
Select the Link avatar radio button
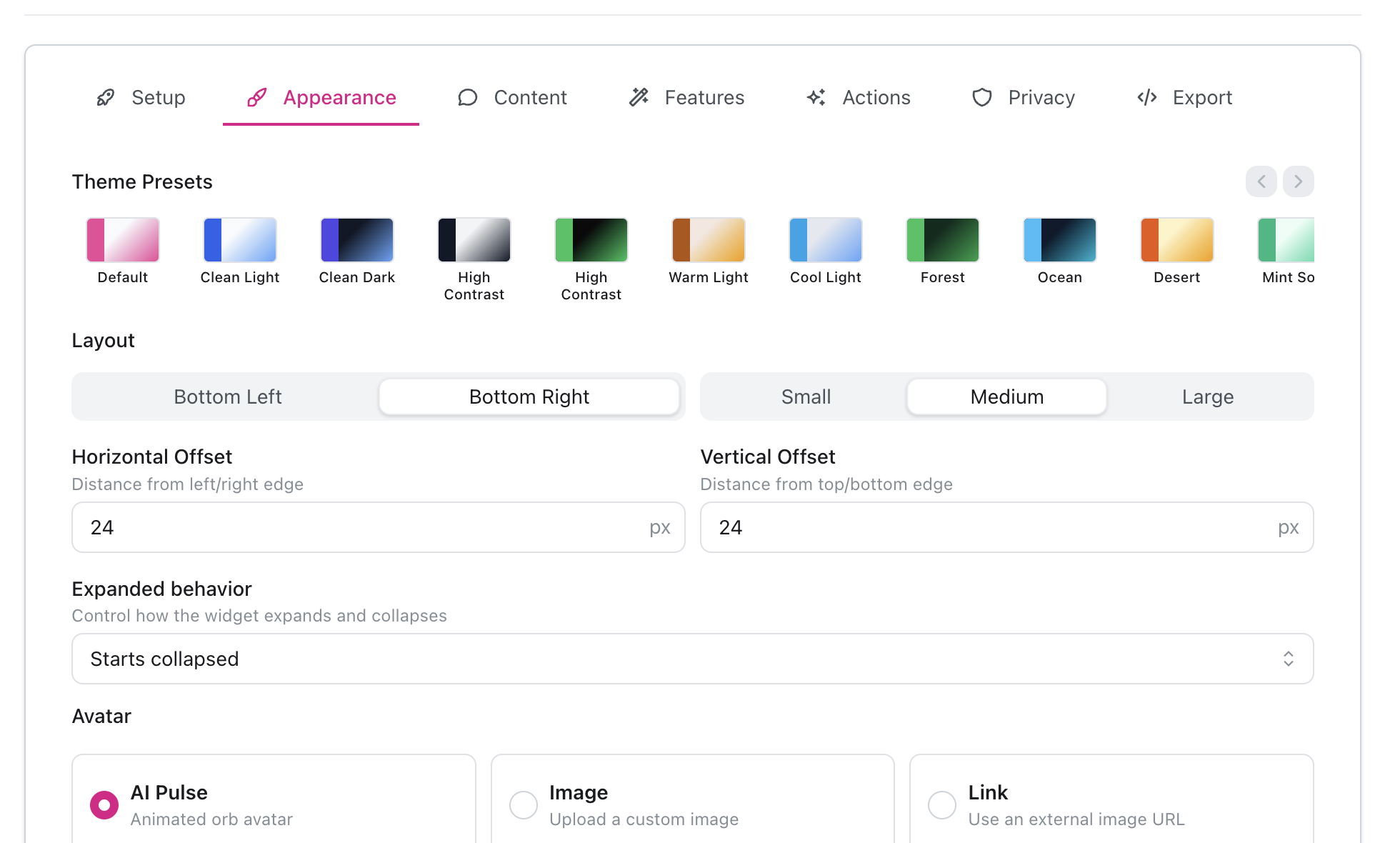(x=942, y=805)
